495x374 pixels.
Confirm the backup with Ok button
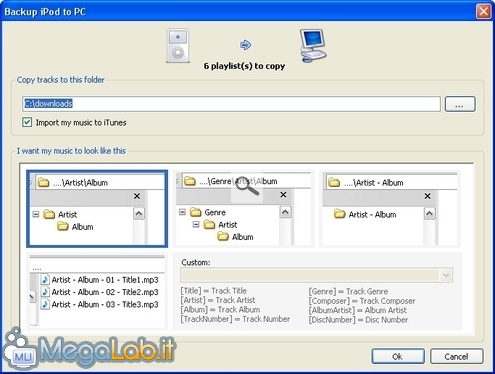pyautogui.click(x=398, y=356)
